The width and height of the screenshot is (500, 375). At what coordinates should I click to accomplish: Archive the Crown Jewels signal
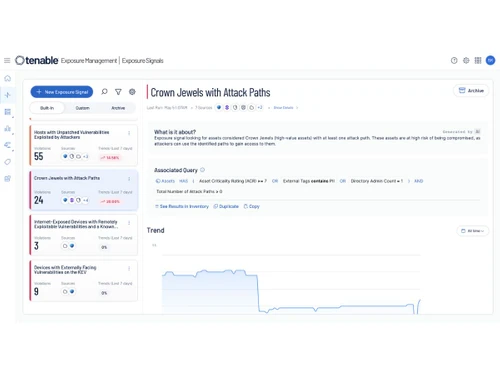tap(471, 91)
